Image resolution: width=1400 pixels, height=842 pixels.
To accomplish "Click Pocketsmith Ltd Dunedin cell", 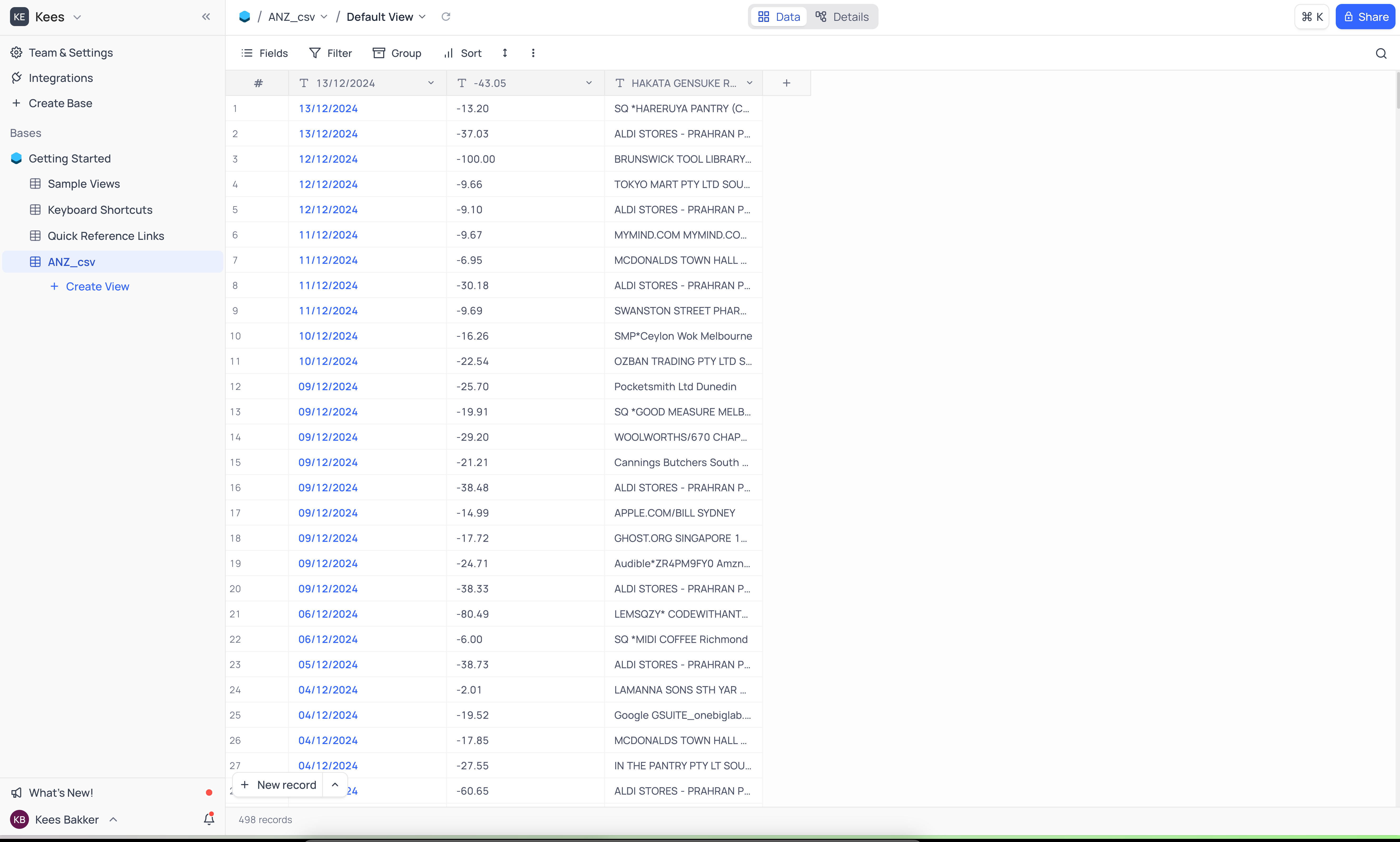I will coord(683,387).
